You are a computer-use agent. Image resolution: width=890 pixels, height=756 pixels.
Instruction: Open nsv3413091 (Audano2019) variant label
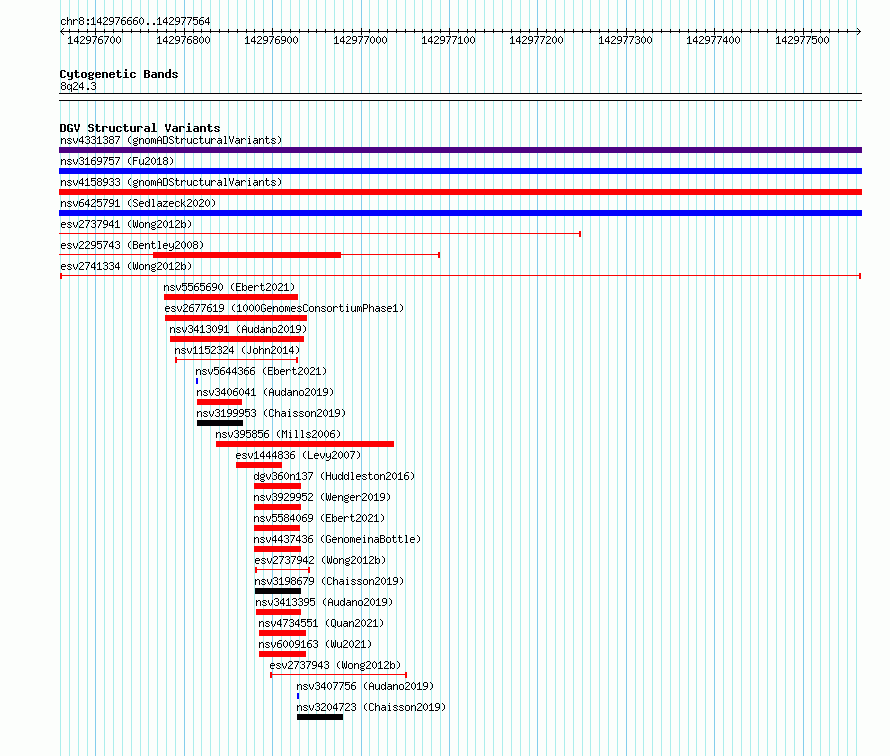[238, 329]
